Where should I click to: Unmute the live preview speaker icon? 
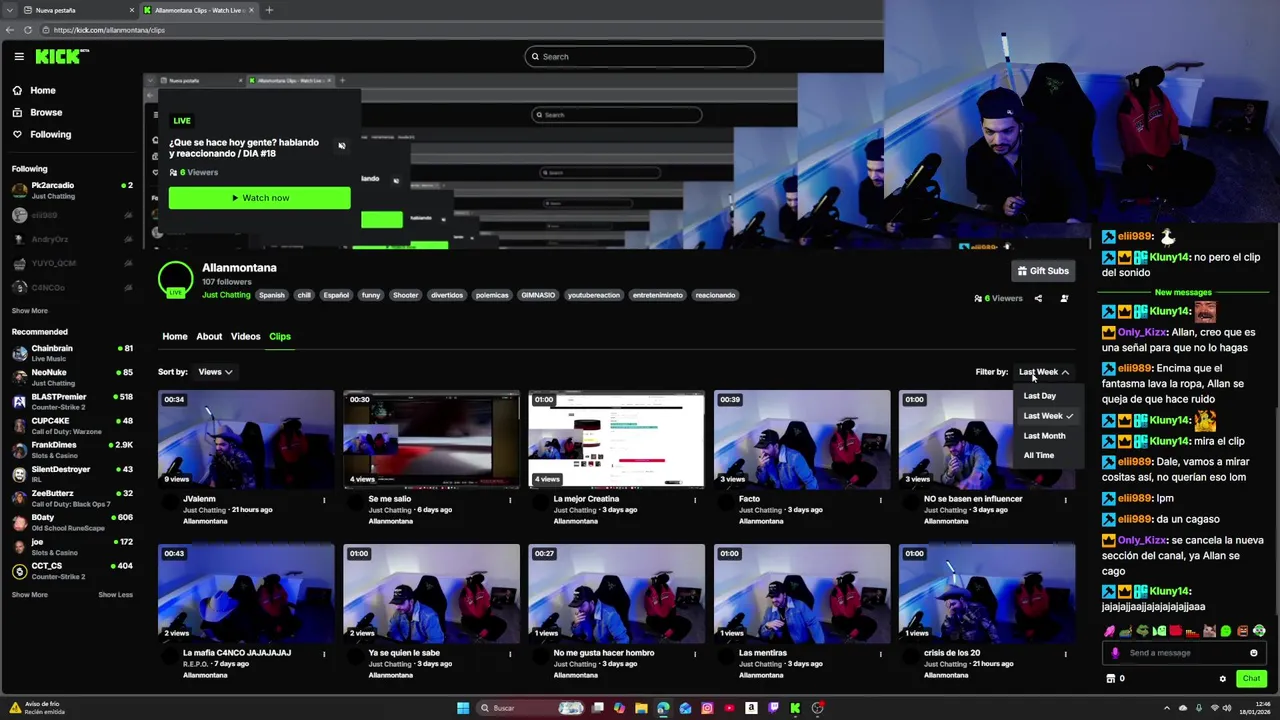tap(342, 146)
